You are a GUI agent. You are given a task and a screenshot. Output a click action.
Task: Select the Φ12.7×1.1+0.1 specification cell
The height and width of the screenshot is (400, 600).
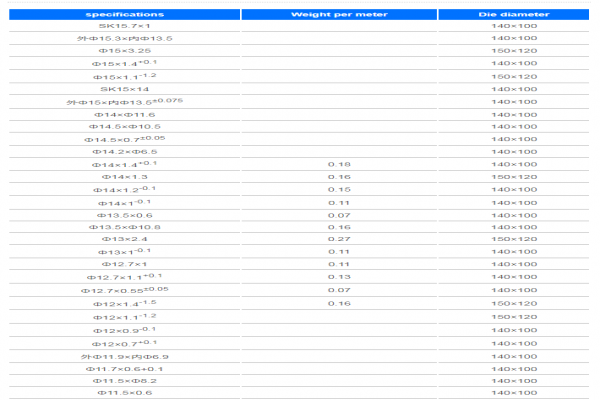point(125,277)
